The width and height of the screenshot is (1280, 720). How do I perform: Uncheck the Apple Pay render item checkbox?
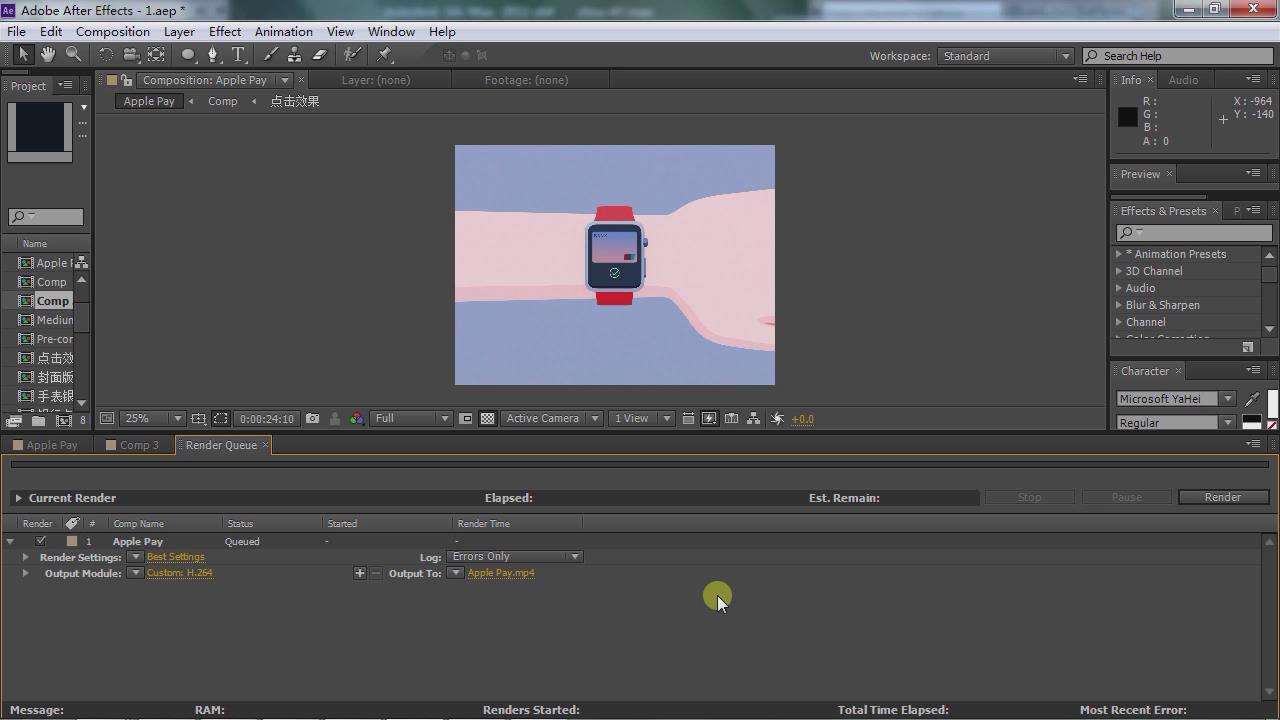41,541
